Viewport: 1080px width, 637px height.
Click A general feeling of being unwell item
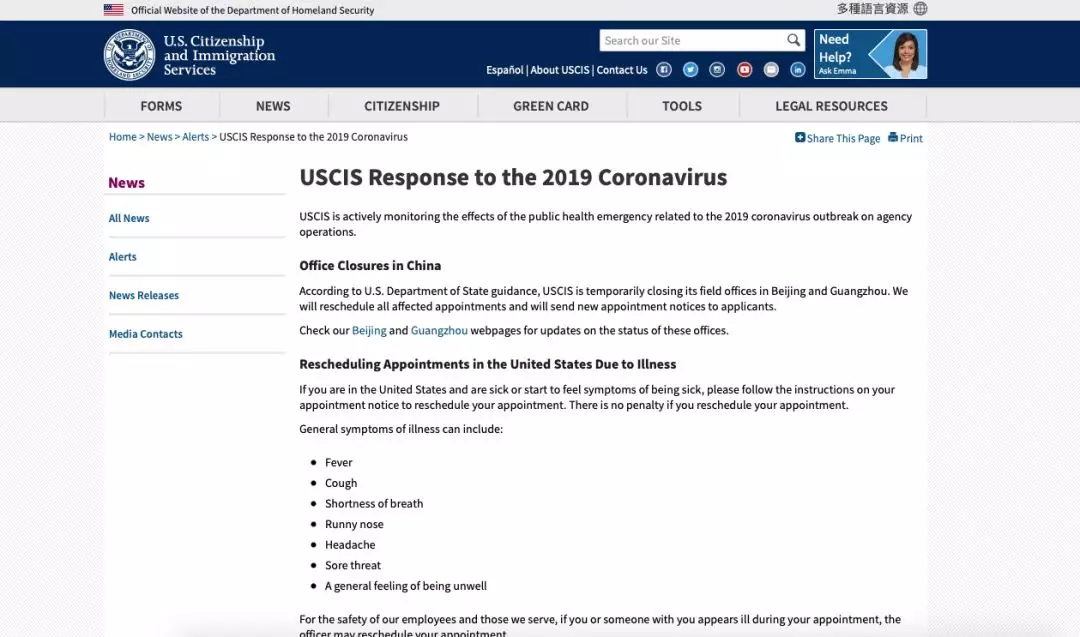406,586
